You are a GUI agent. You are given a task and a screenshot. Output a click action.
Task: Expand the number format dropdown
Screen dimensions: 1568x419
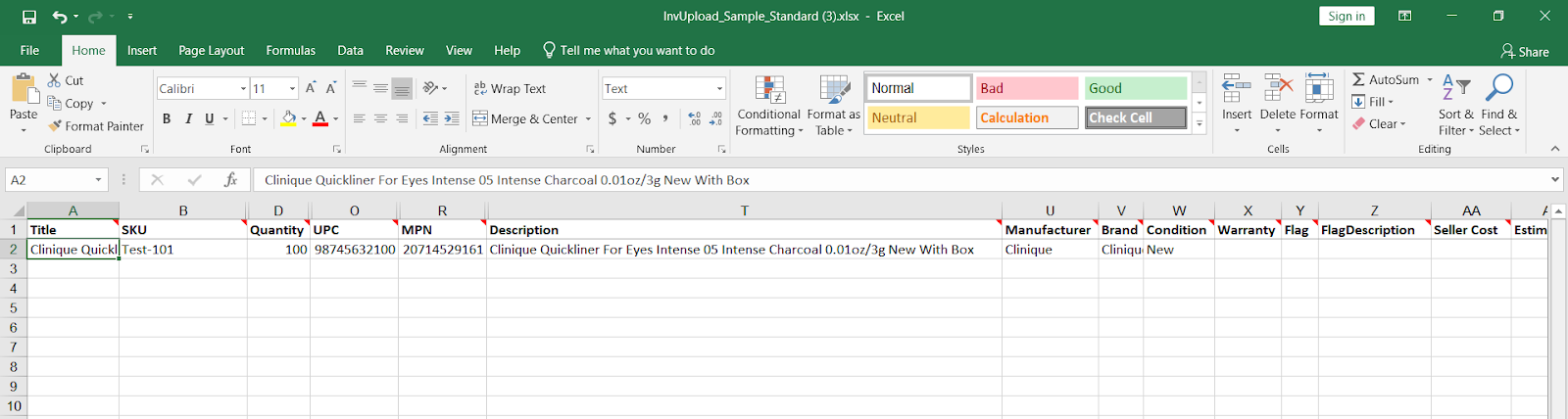tap(719, 89)
